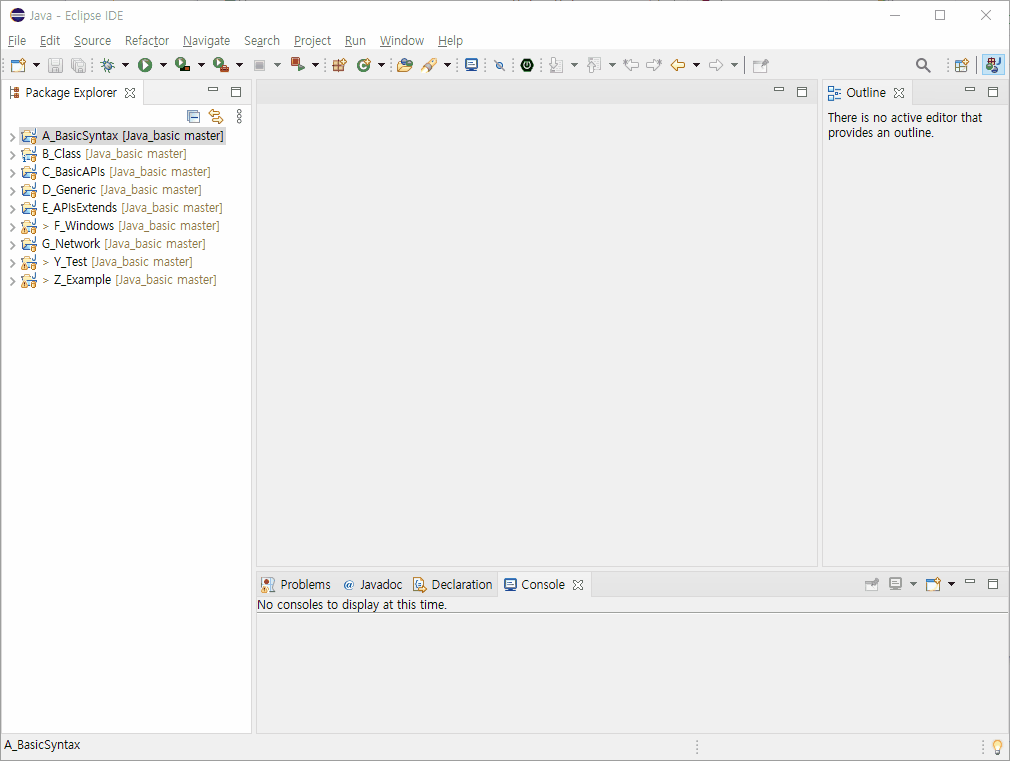The width and height of the screenshot is (1010, 761).
Task: Click the Coverage run icon
Action: point(183,65)
